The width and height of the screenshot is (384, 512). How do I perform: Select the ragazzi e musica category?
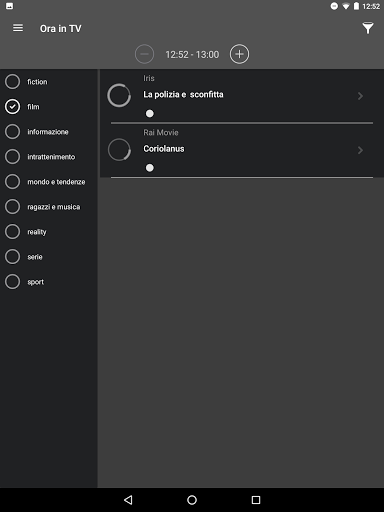pyautogui.click(x=49, y=207)
